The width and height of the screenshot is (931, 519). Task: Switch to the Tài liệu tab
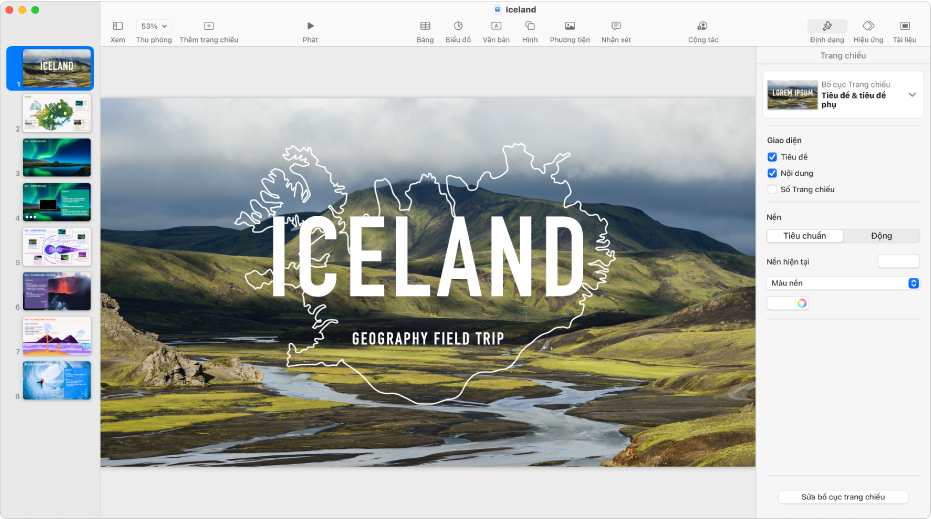904,26
